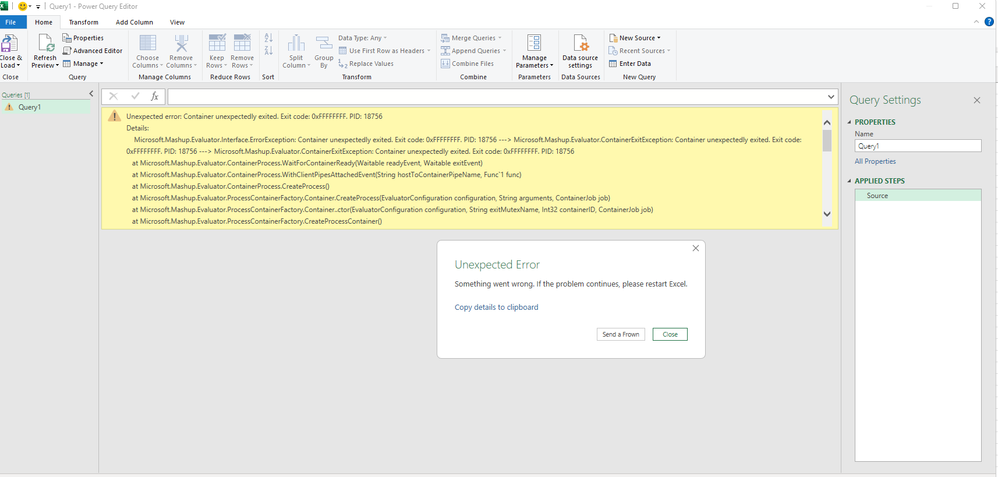Screen dimensions: 998x477
Task: Click the query Name input field
Action: pos(918,146)
